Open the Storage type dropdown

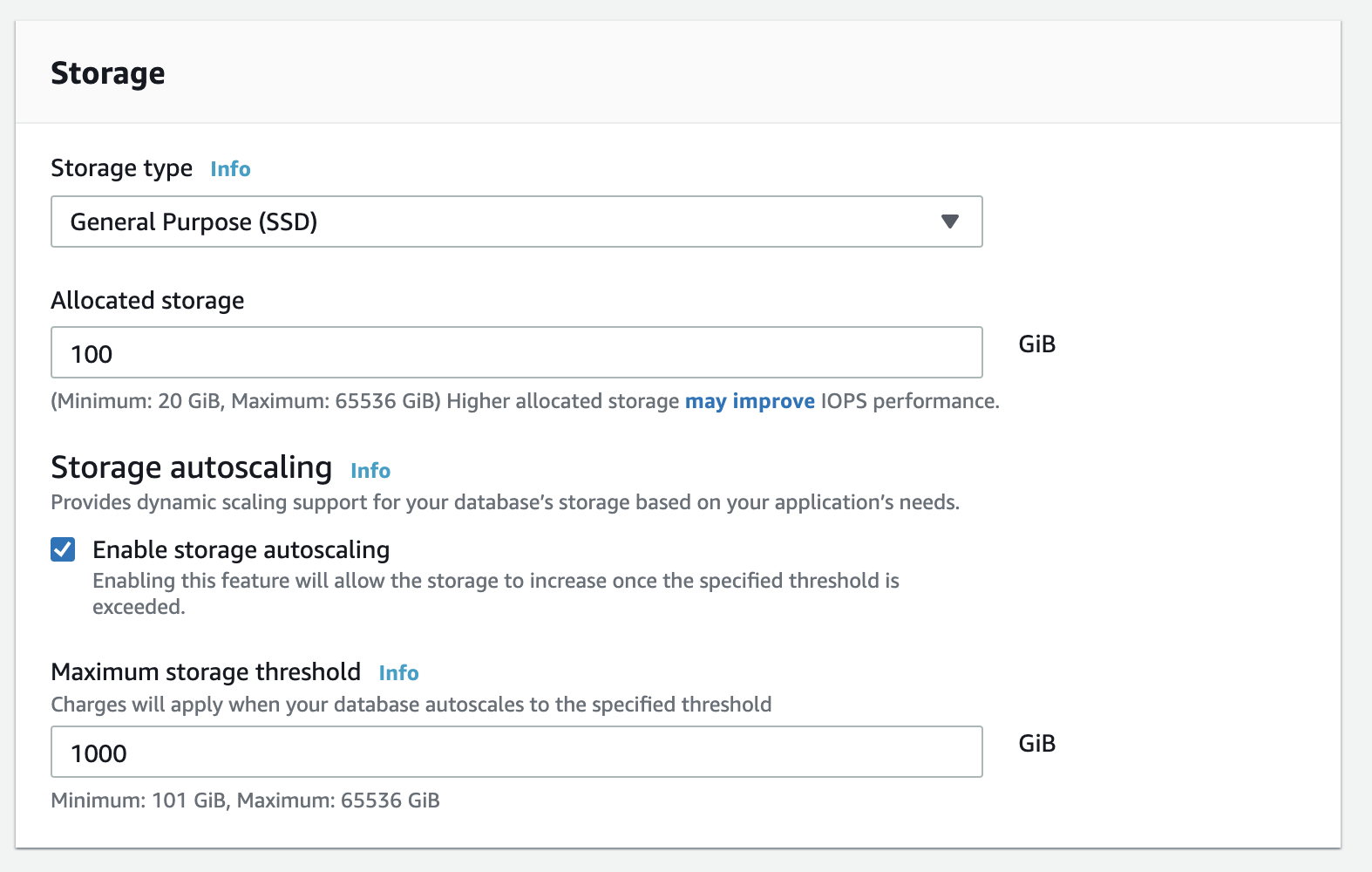point(516,221)
